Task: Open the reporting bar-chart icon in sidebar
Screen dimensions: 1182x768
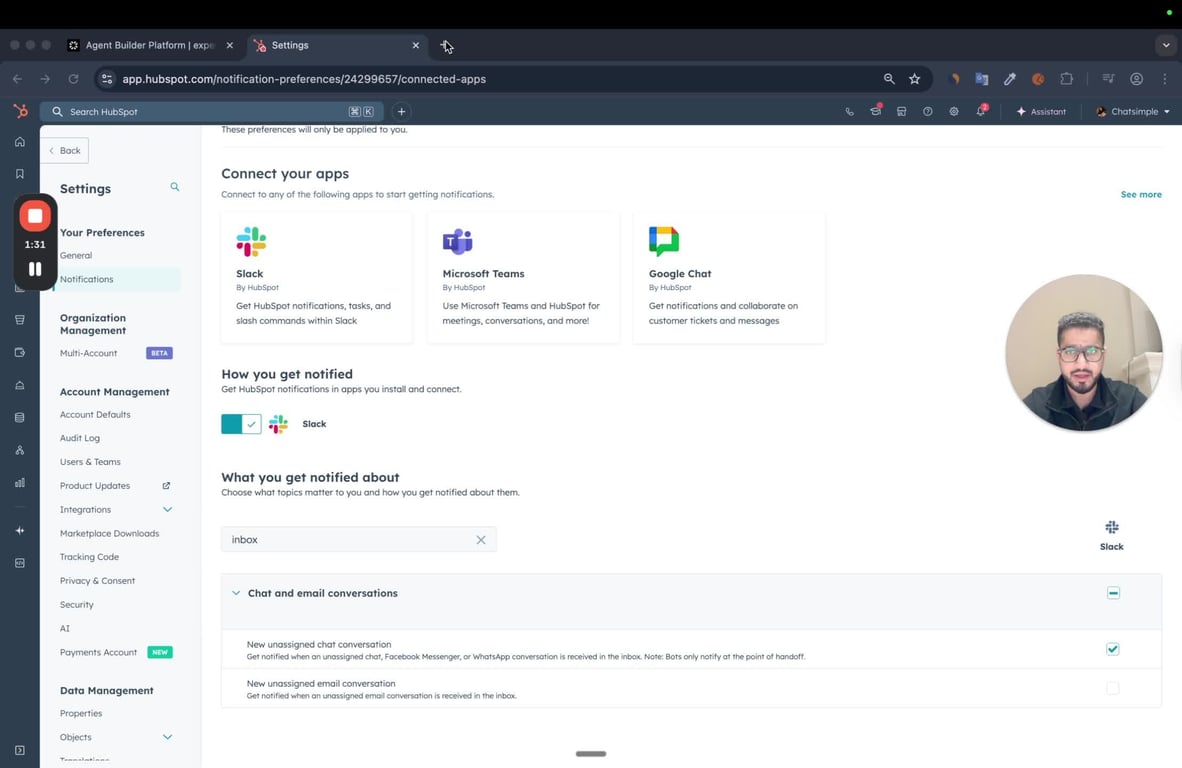Action: point(20,482)
